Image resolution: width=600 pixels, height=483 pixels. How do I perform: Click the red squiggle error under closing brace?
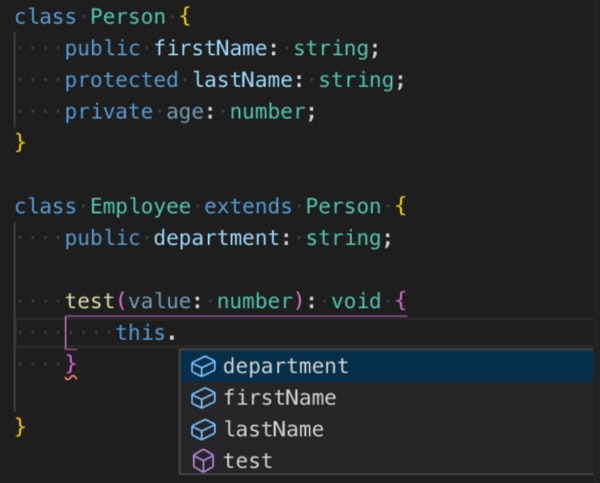(x=71, y=378)
